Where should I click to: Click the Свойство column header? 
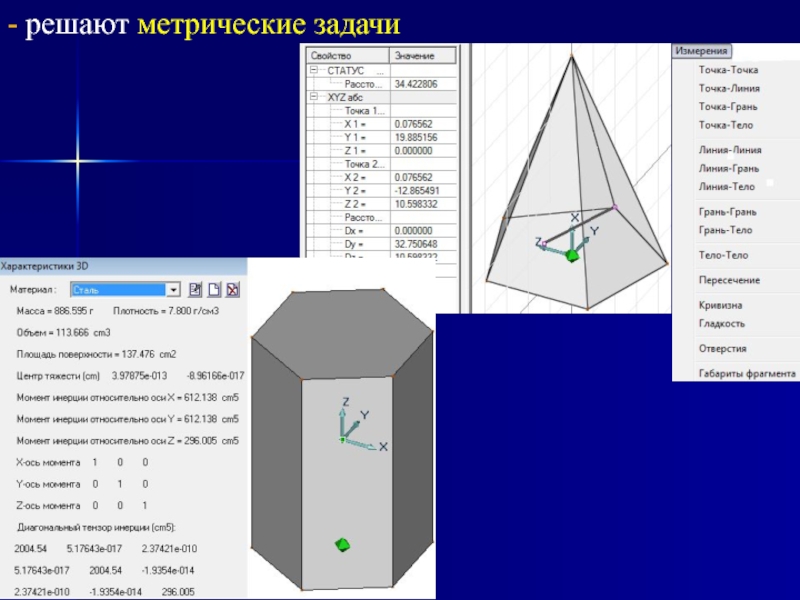tap(345, 56)
